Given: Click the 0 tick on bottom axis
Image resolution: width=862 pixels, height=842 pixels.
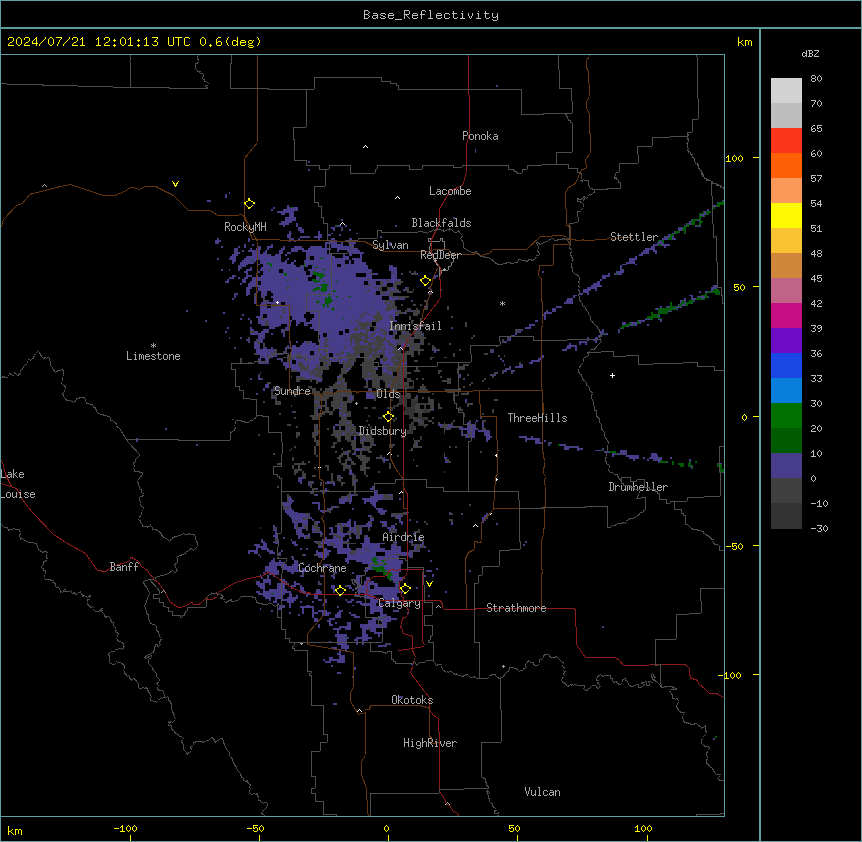Looking at the screenshot, I should coord(386,828).
